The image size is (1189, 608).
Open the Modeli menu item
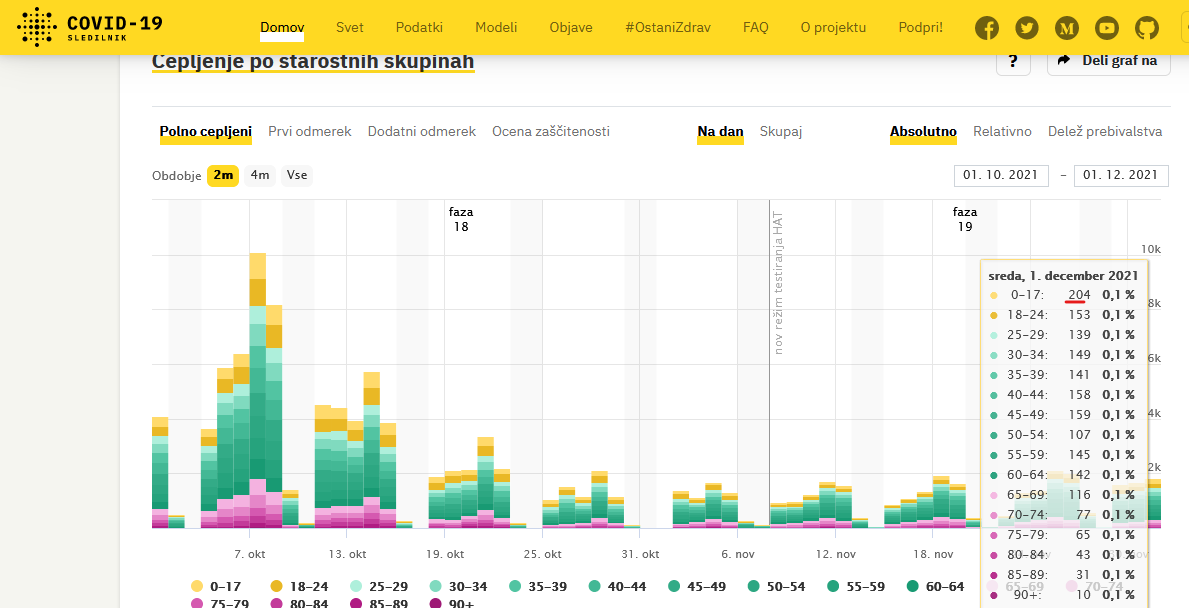[496, 28]
